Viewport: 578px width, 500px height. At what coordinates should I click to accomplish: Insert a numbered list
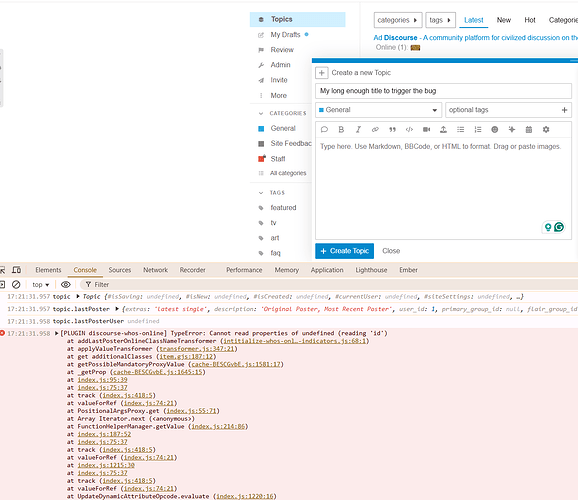pyautogui.click(x=478, y=129)
